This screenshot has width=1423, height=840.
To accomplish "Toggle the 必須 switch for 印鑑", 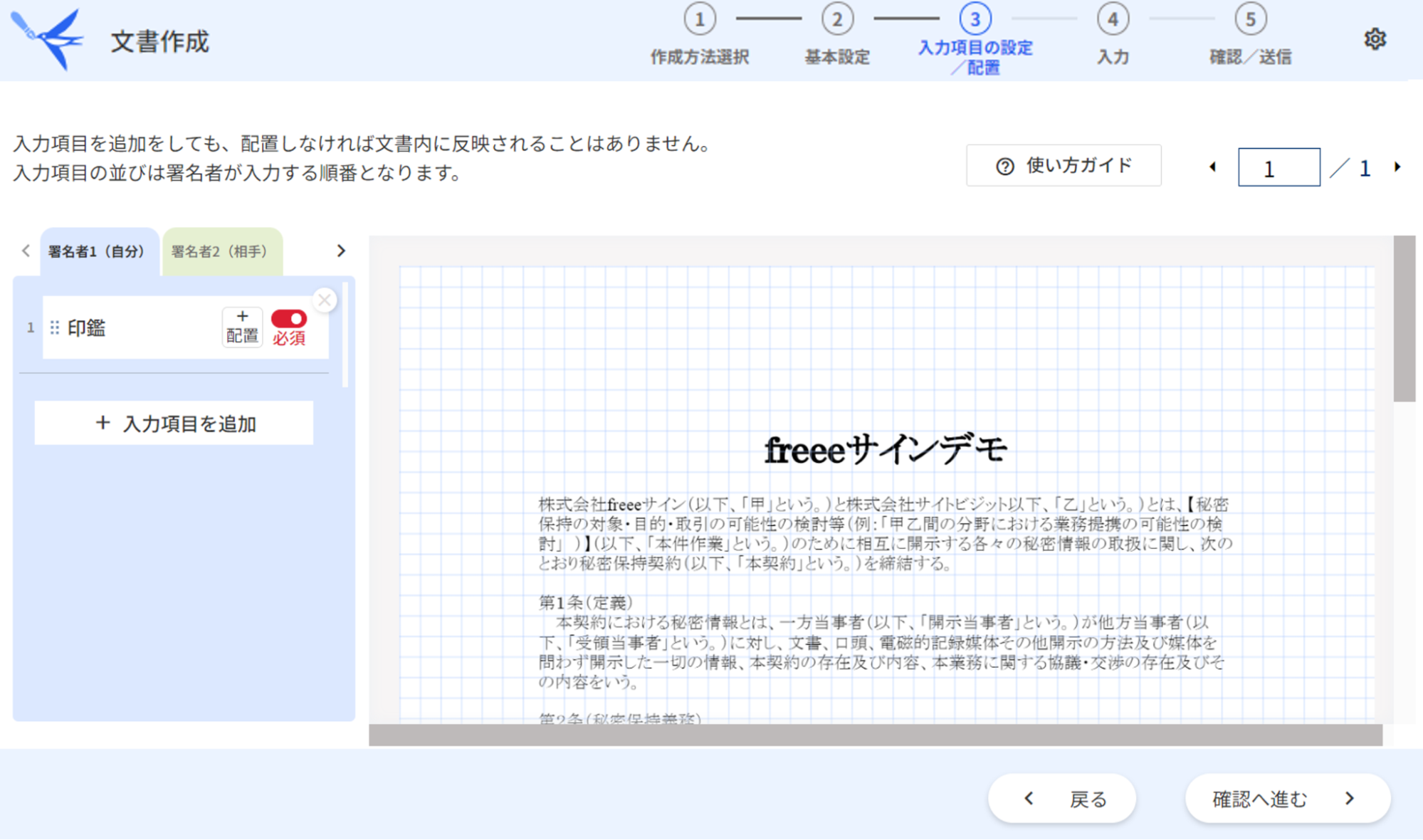I will tap(288, 318).
